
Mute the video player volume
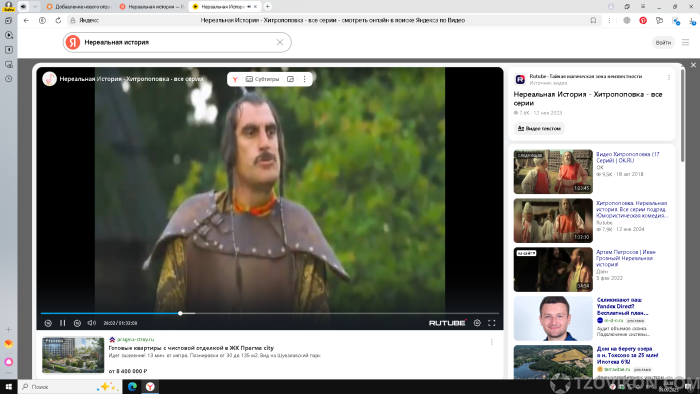pos(92,323)
